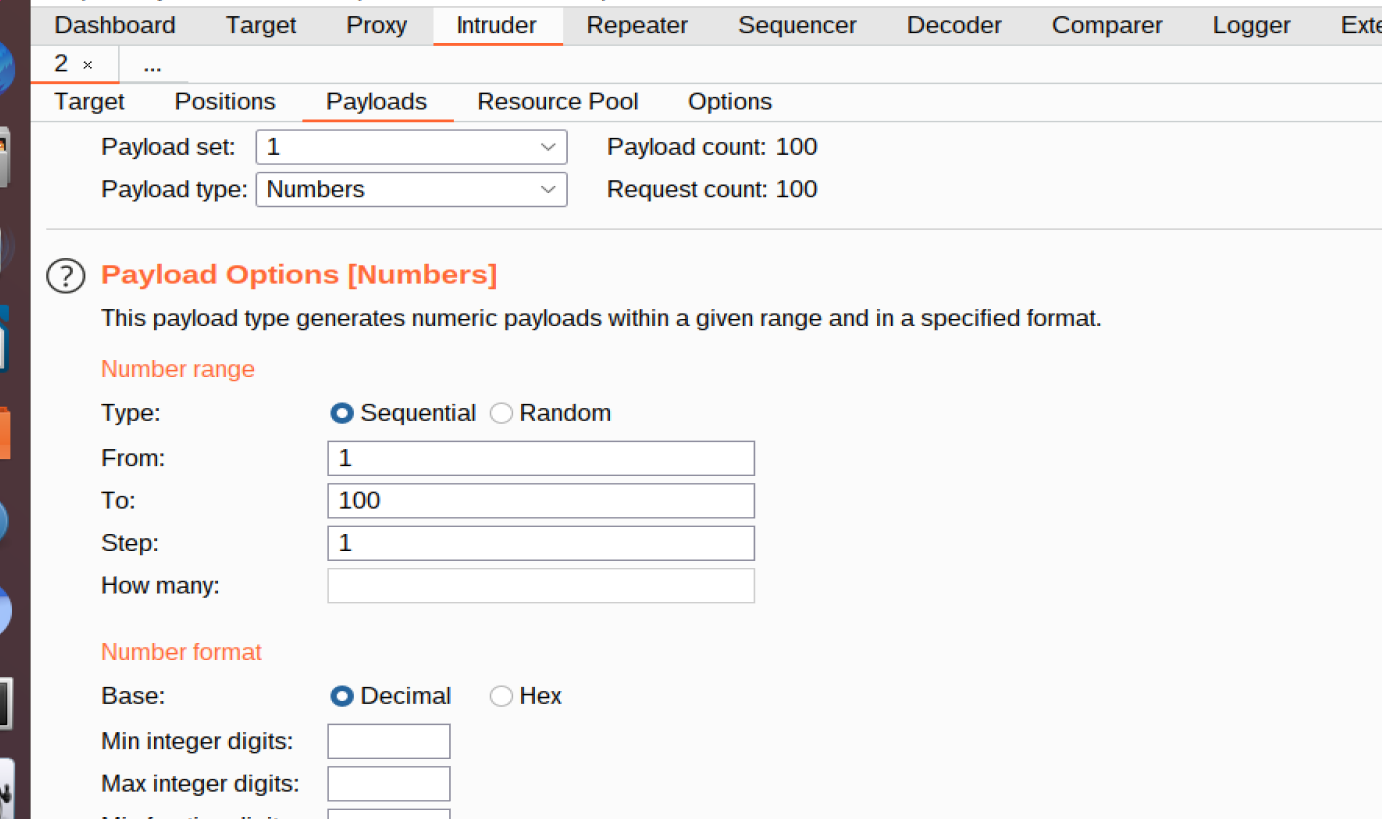
Task: Go to the Options sub-tab
Action: point(730,102)
